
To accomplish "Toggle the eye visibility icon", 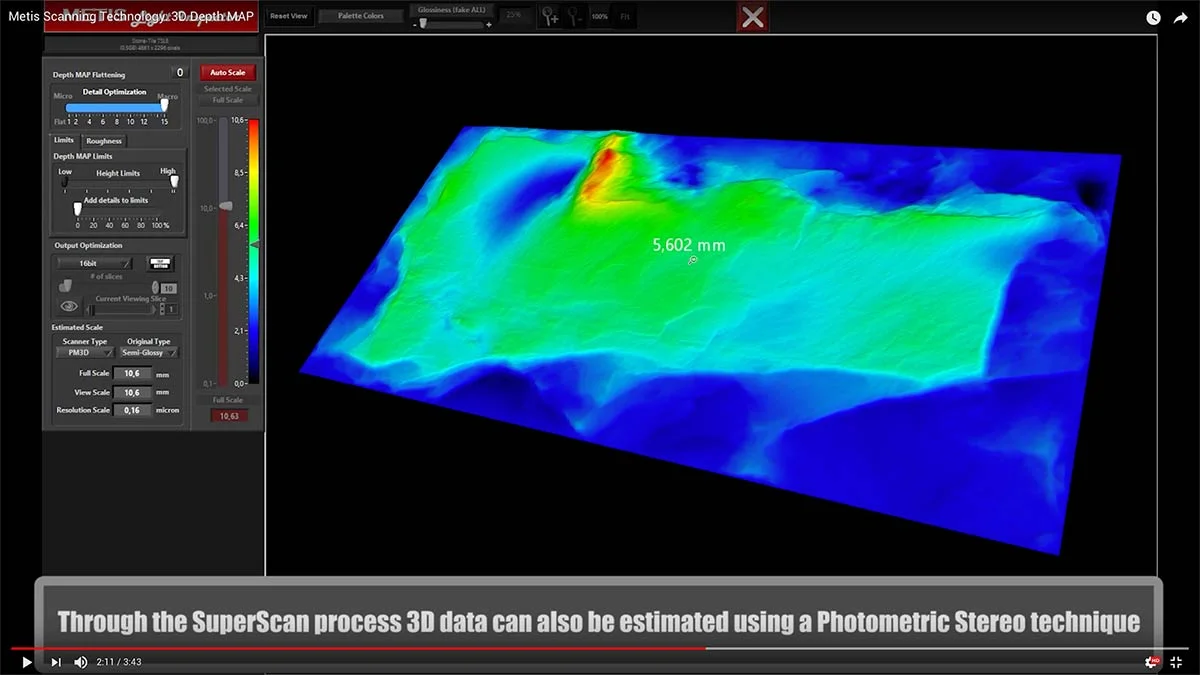I will click(x=69, y=307).
